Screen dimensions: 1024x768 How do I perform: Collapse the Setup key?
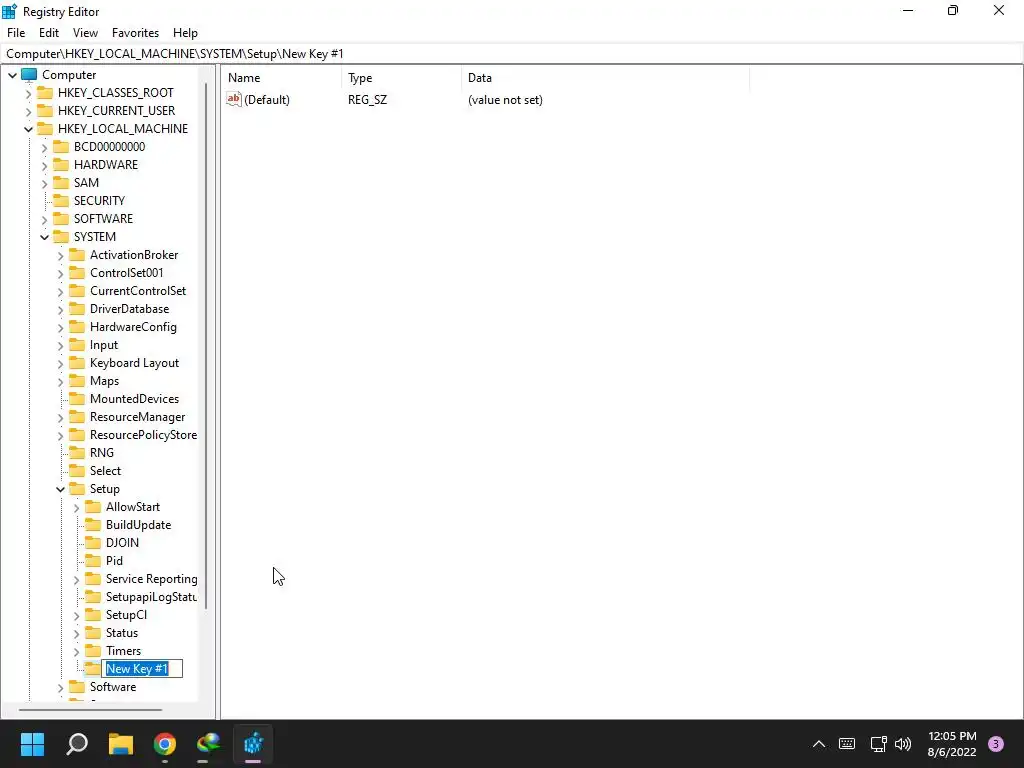60,489
